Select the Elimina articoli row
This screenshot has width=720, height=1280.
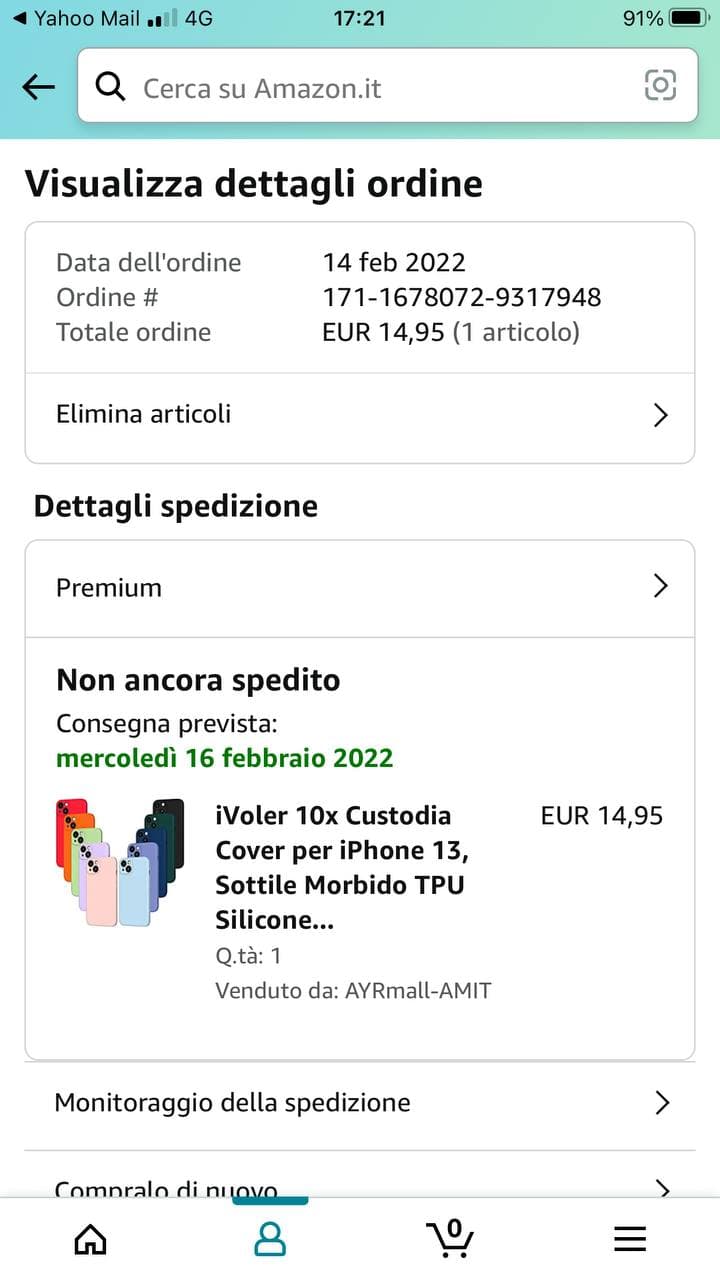pos(300,415)
